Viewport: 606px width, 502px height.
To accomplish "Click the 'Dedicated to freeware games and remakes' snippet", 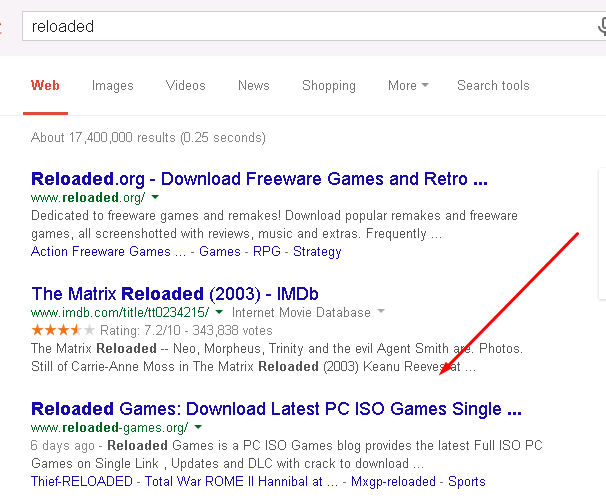I will pyautogui.click(x=274, y=225).
